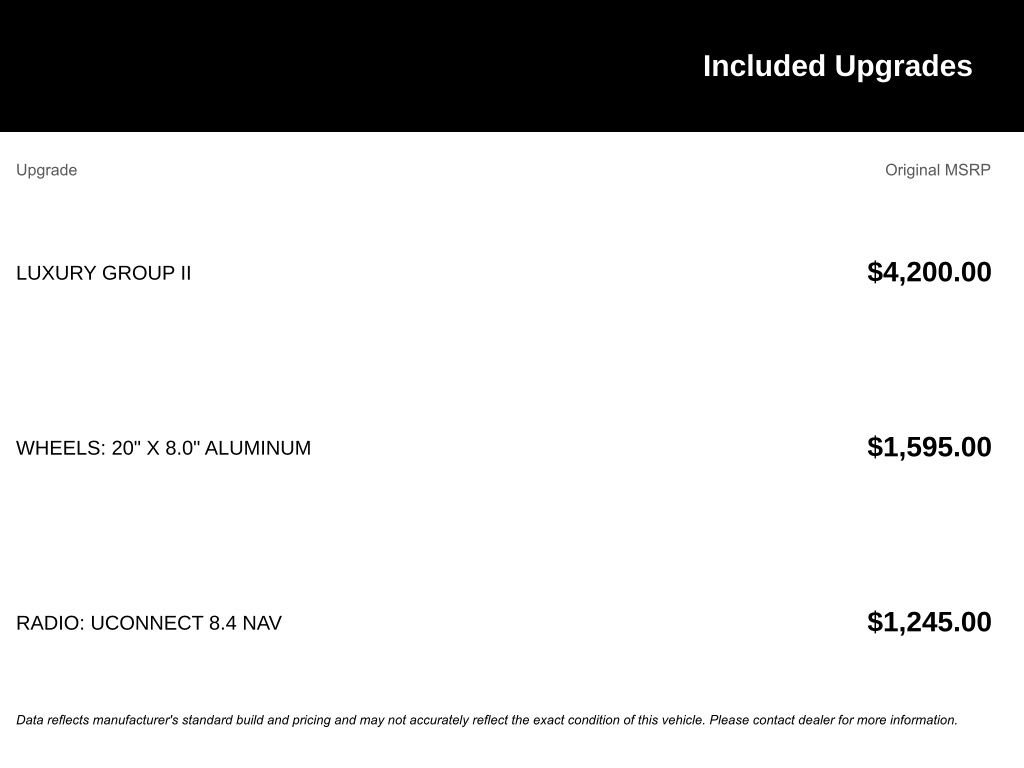Viewport: 1024px width, 768px height.
Task: Click the word 'Upgrades' in the banner heading
Action: (x=903, y=66)
